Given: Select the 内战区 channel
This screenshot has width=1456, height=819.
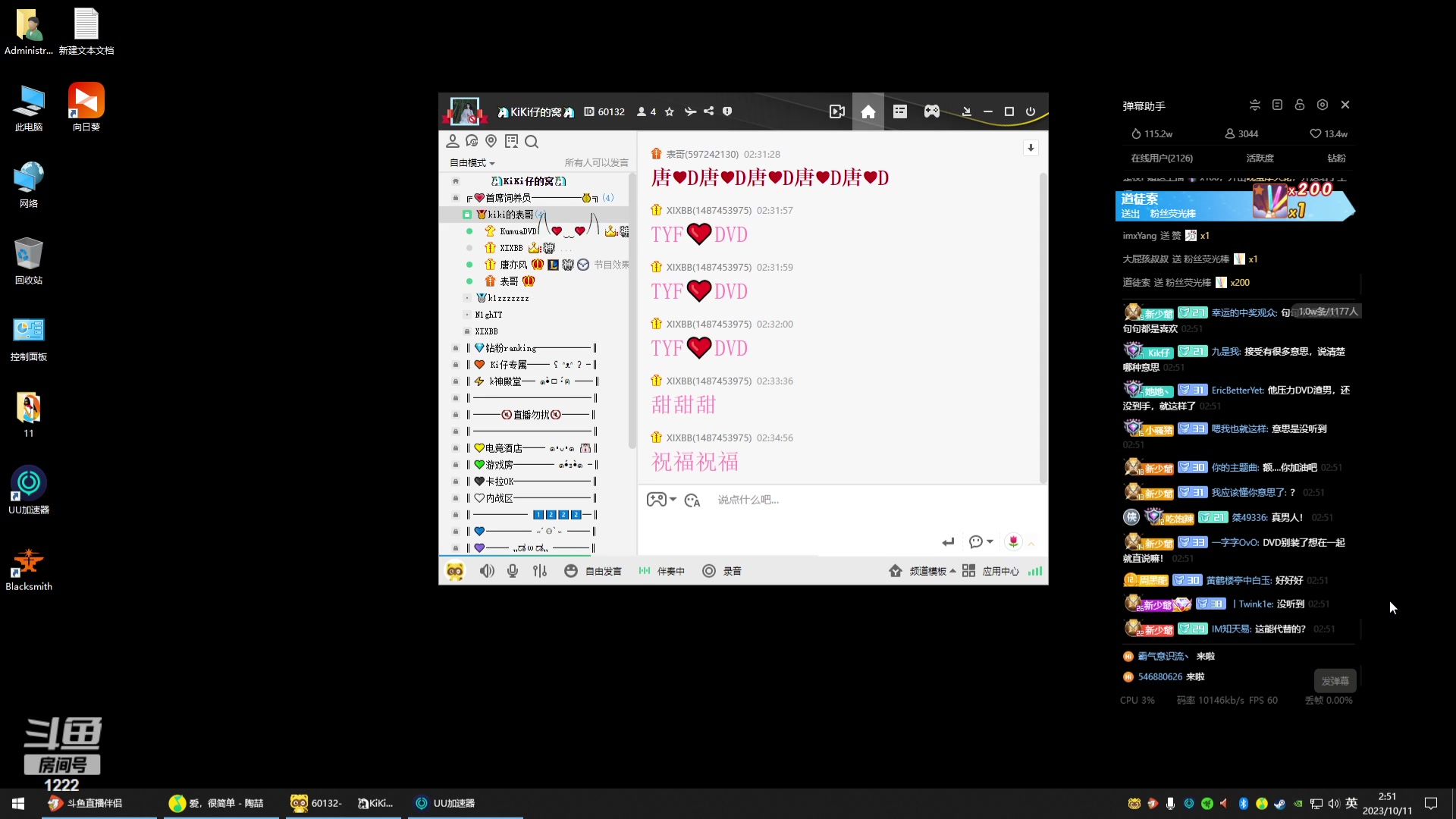Looking at the screenshot, I should 535,498.
